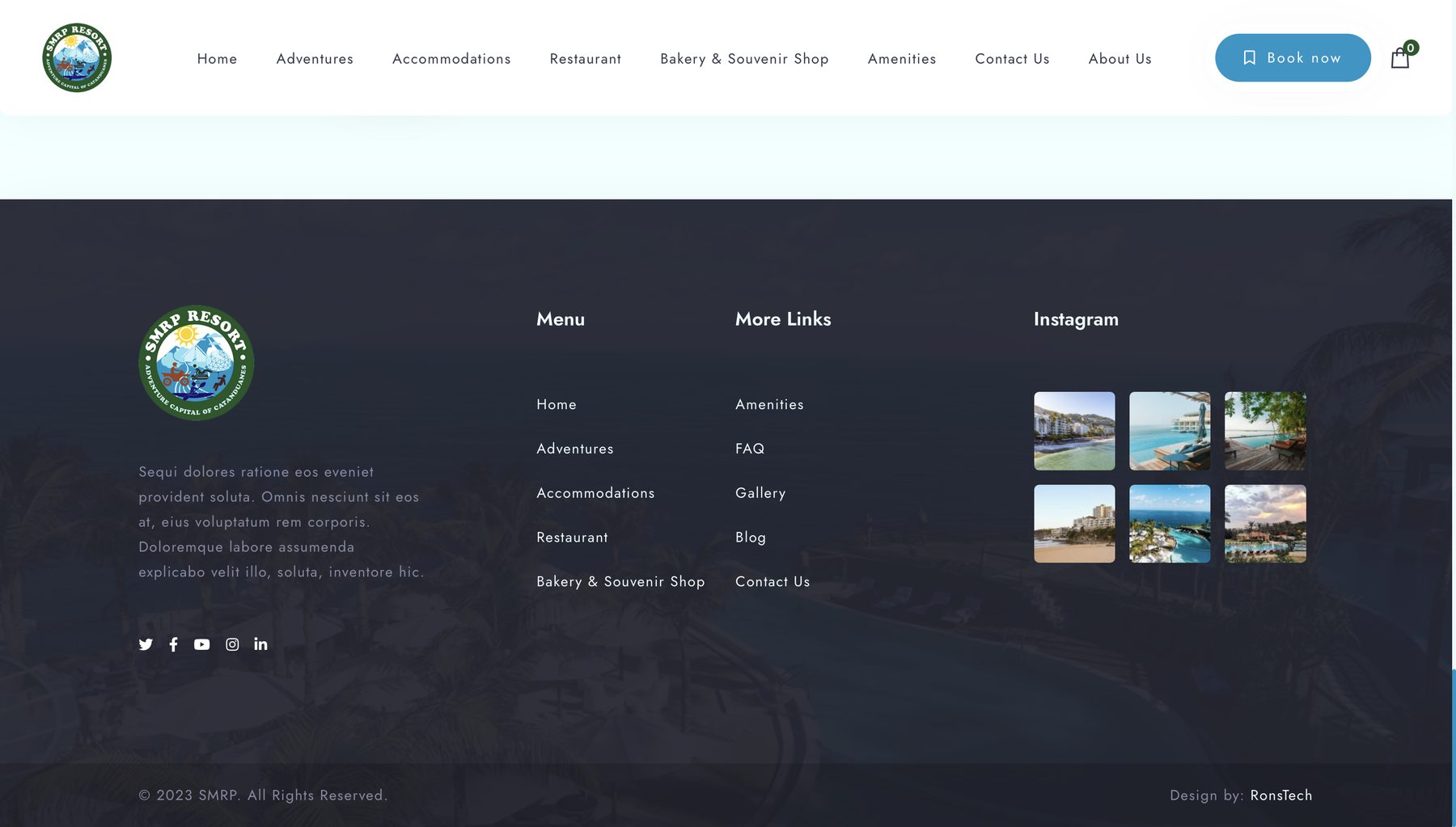The width and height of the screenshot is (1456, 827).
Task: Click the '© 2023 SMRP. All Rights Reserved.' text
Action: tap(263, 795)
